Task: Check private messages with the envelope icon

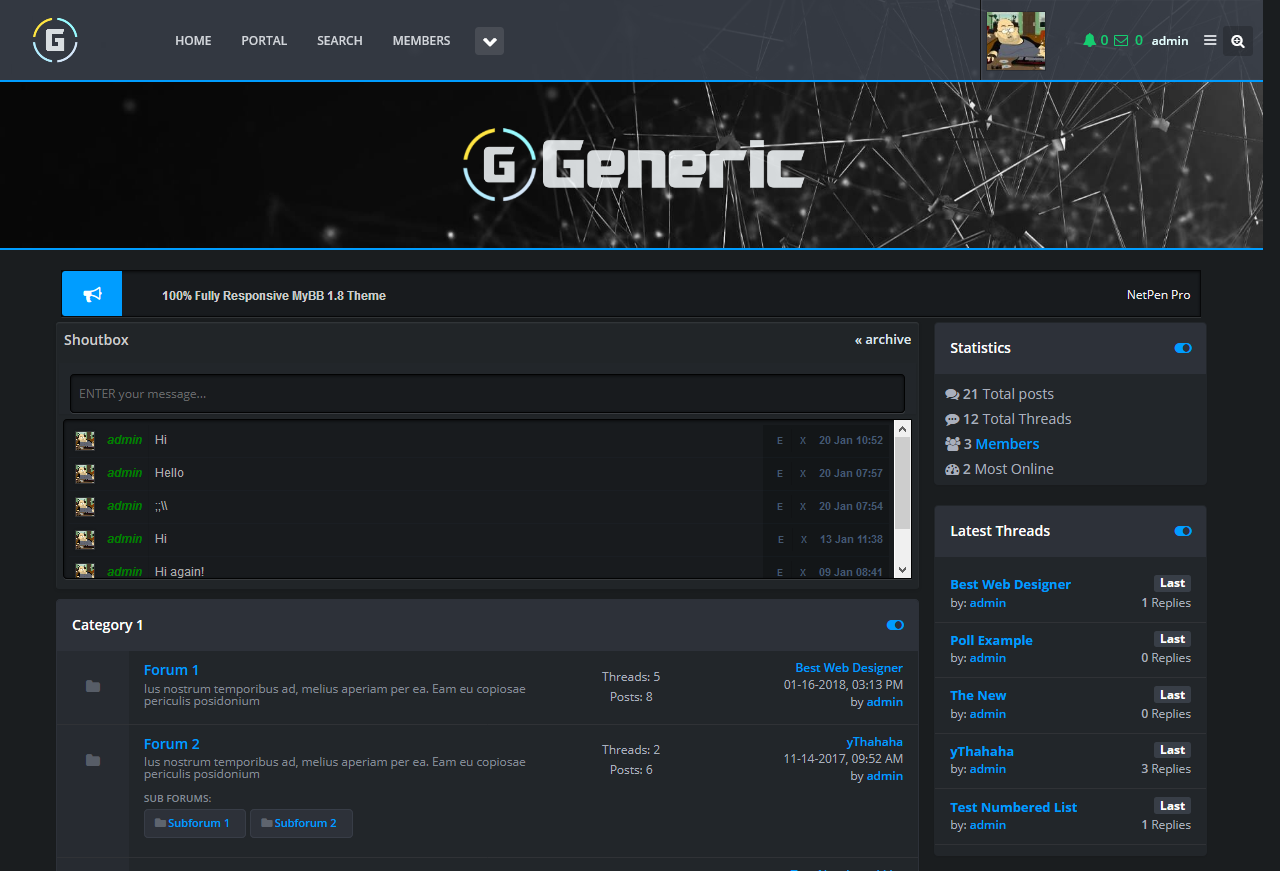Action: [x=1119, y=40]
